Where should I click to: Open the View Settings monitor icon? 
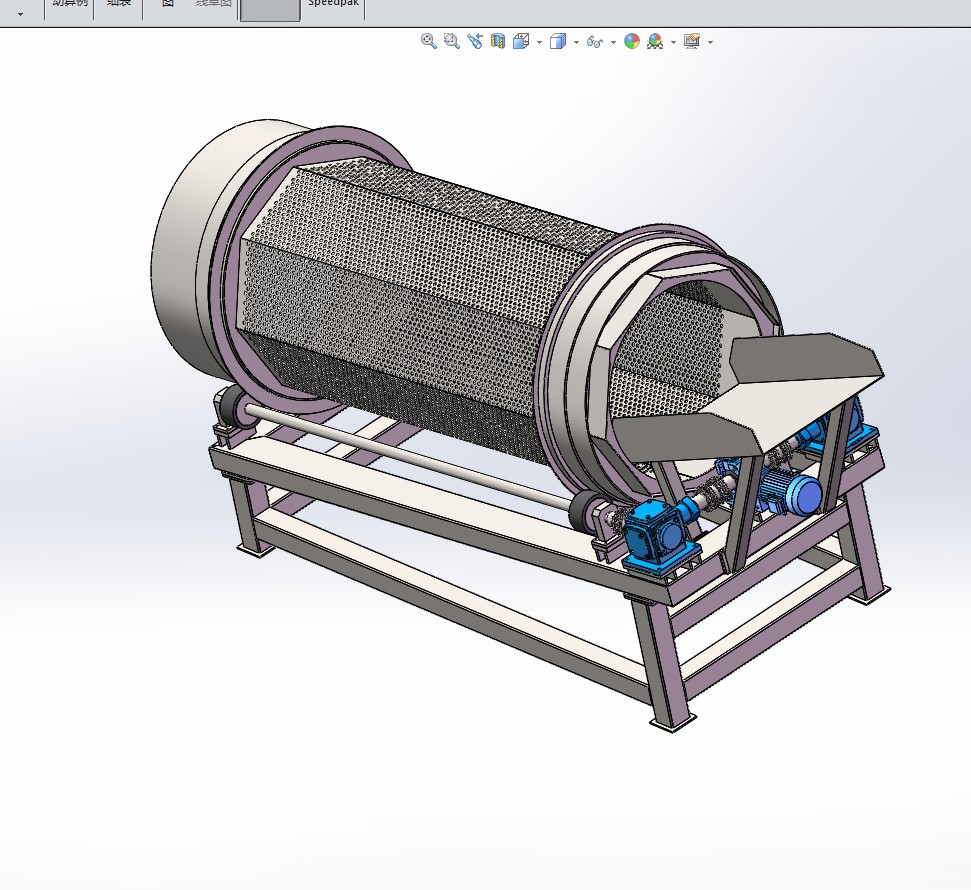click(x=692, y=41)
